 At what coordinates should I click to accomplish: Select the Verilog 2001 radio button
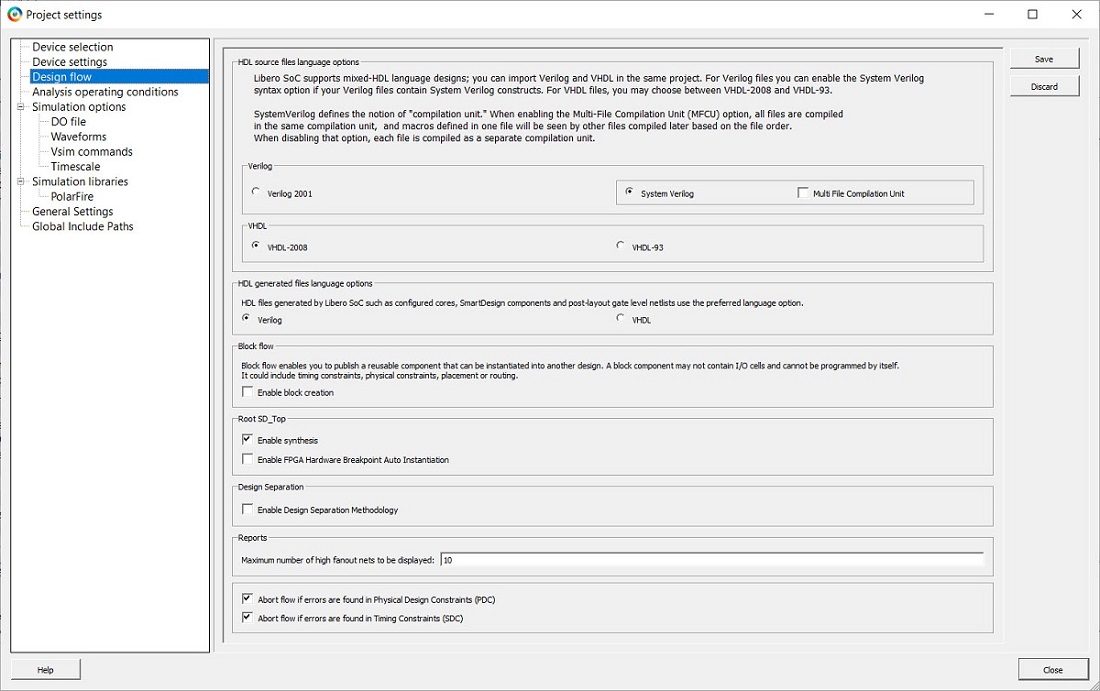256,193
